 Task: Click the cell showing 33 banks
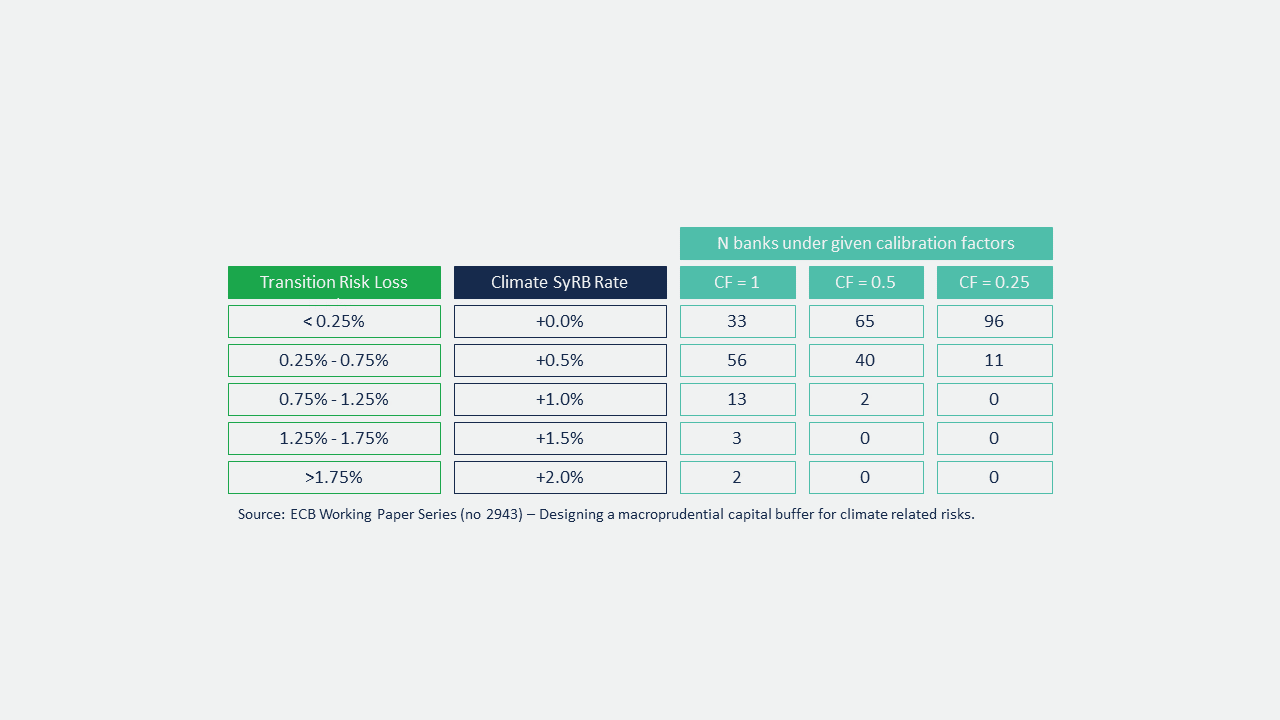[x=737, y=321]
